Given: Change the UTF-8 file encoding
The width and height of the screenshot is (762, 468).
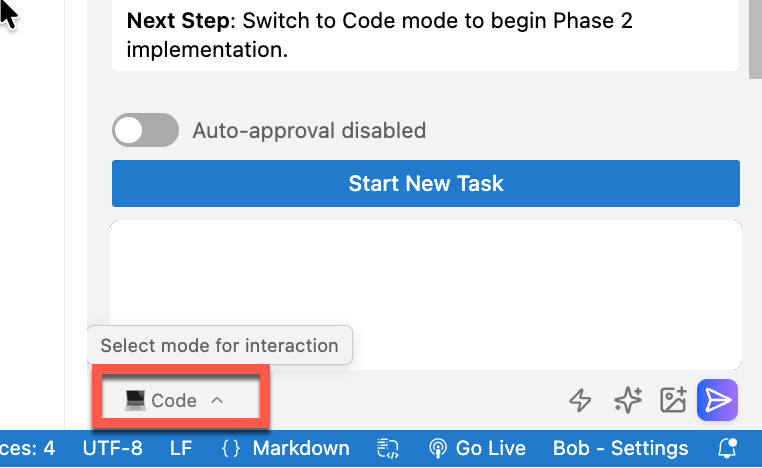Looking at the screenshot, I should coord(112,448).
